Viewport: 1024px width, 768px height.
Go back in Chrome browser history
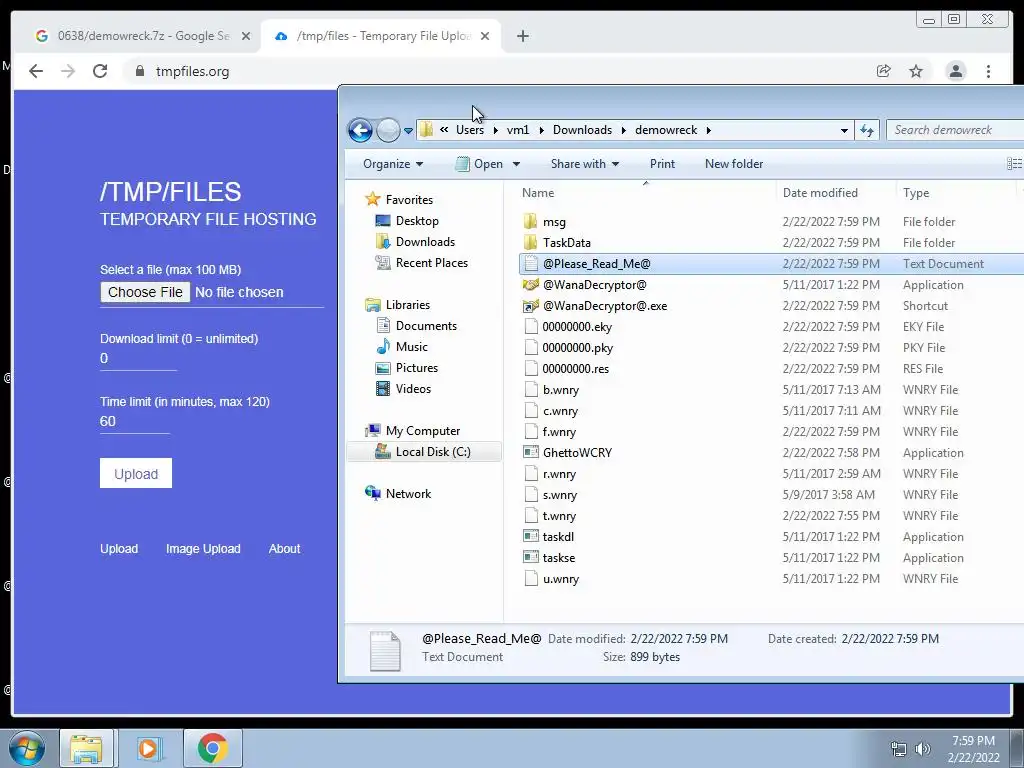point(36,71)
